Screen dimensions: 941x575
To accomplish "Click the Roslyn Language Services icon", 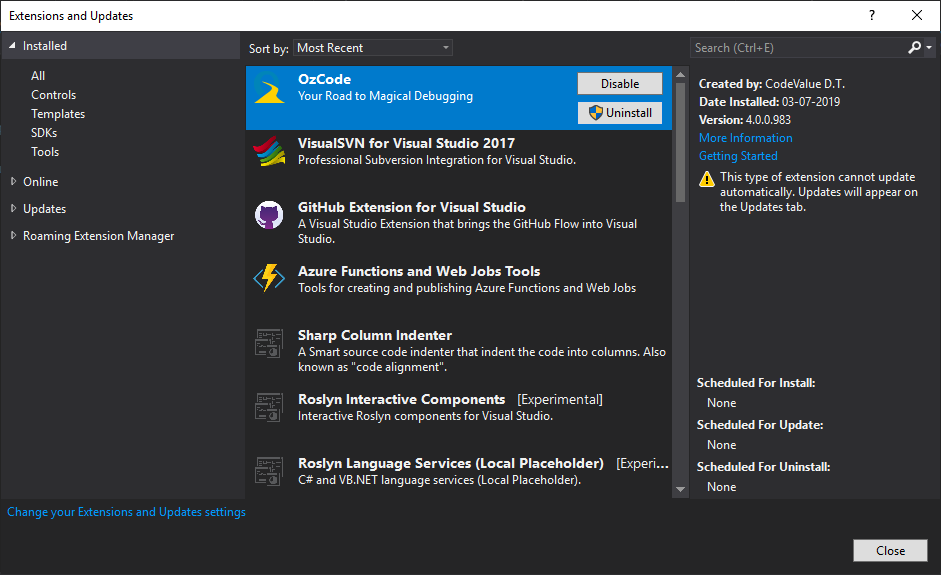I will coord(269,471).
